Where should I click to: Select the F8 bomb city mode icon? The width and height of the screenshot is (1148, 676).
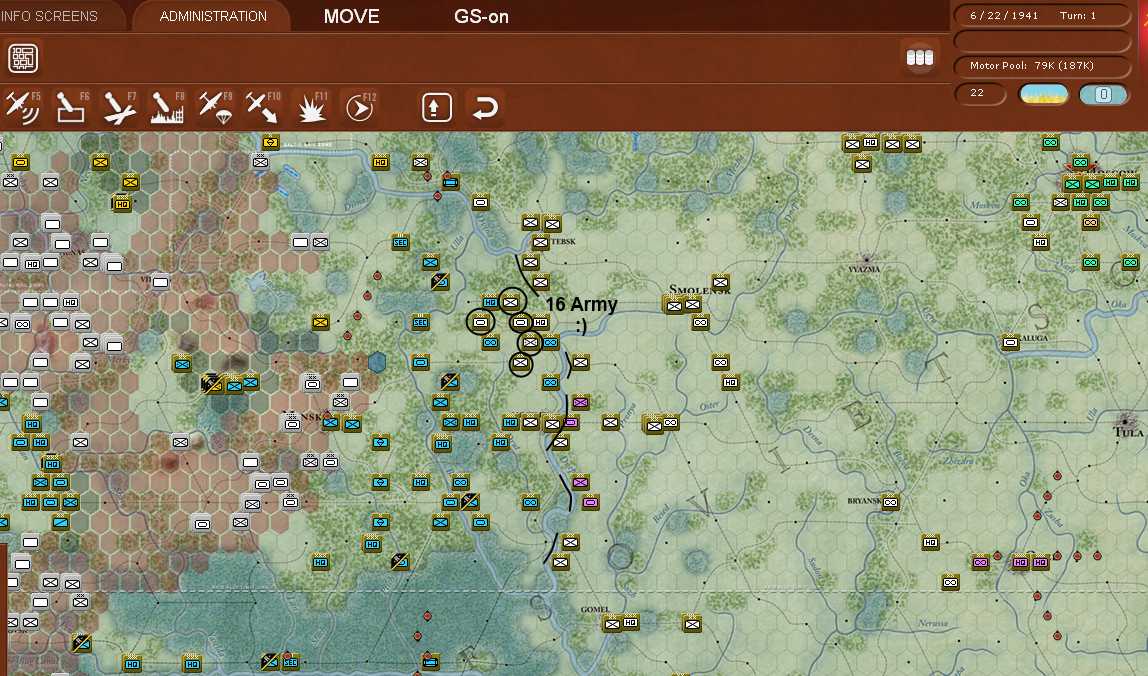tap(168, 108)
